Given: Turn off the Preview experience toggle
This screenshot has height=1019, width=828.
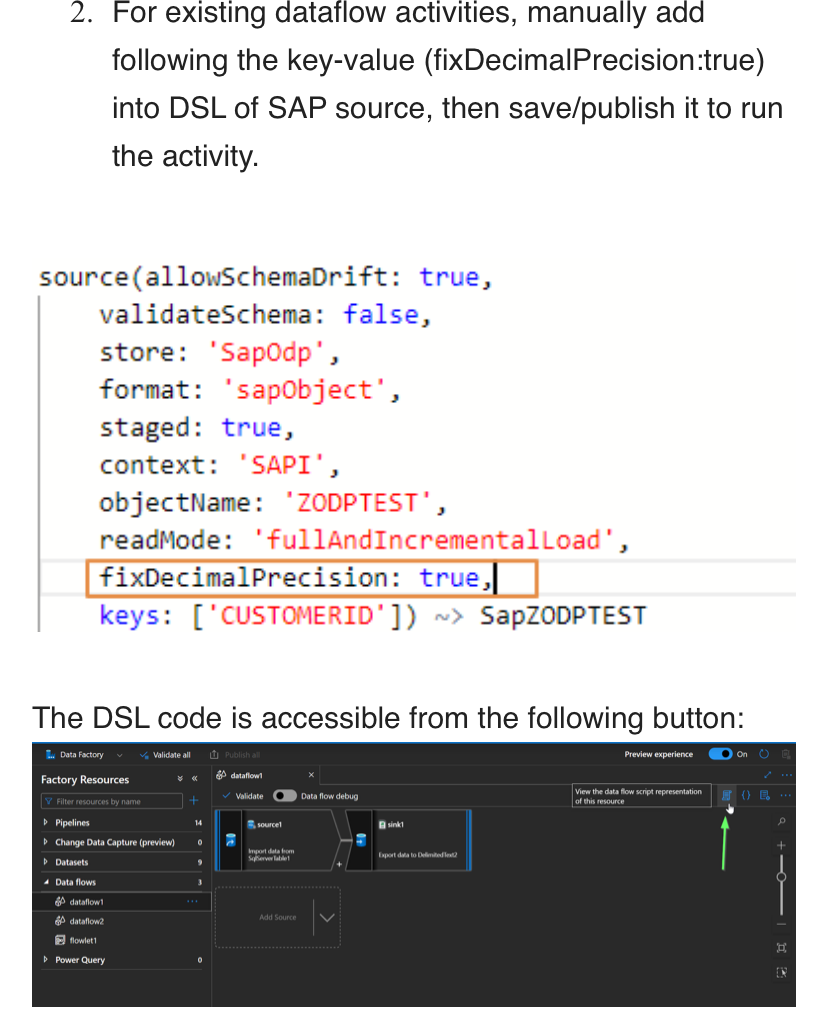Looking at the screenshot, I should pyautogui.click(x=720, y=754).
